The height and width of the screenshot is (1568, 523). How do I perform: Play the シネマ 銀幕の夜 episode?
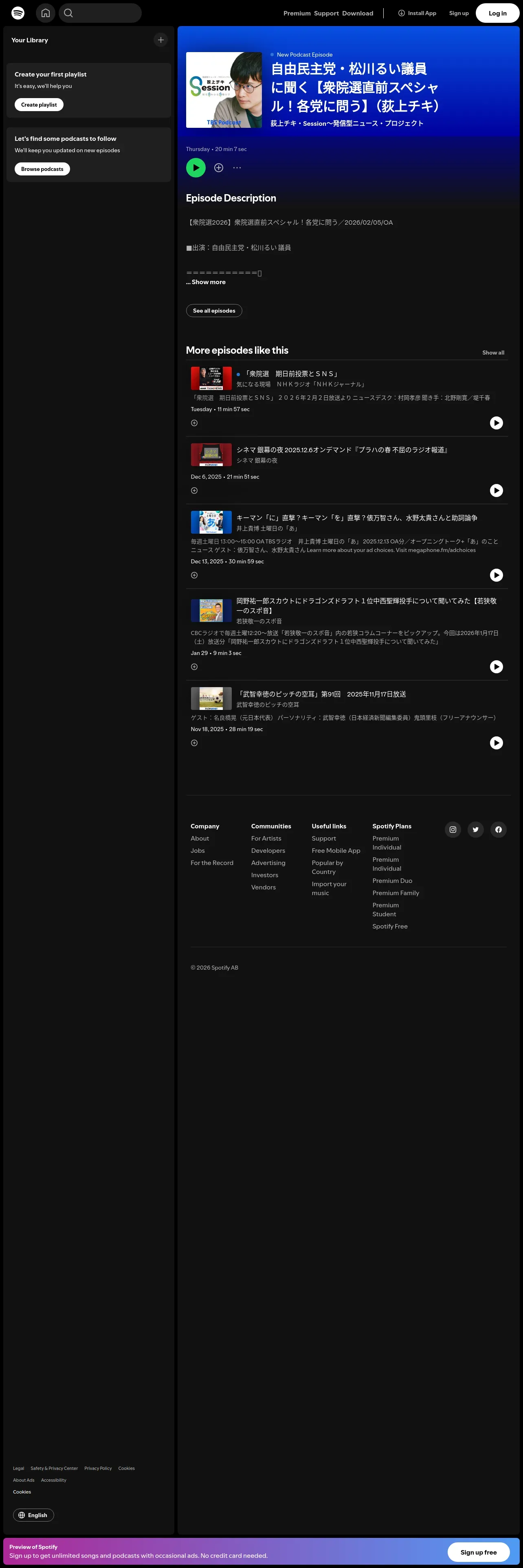point(497,491)
